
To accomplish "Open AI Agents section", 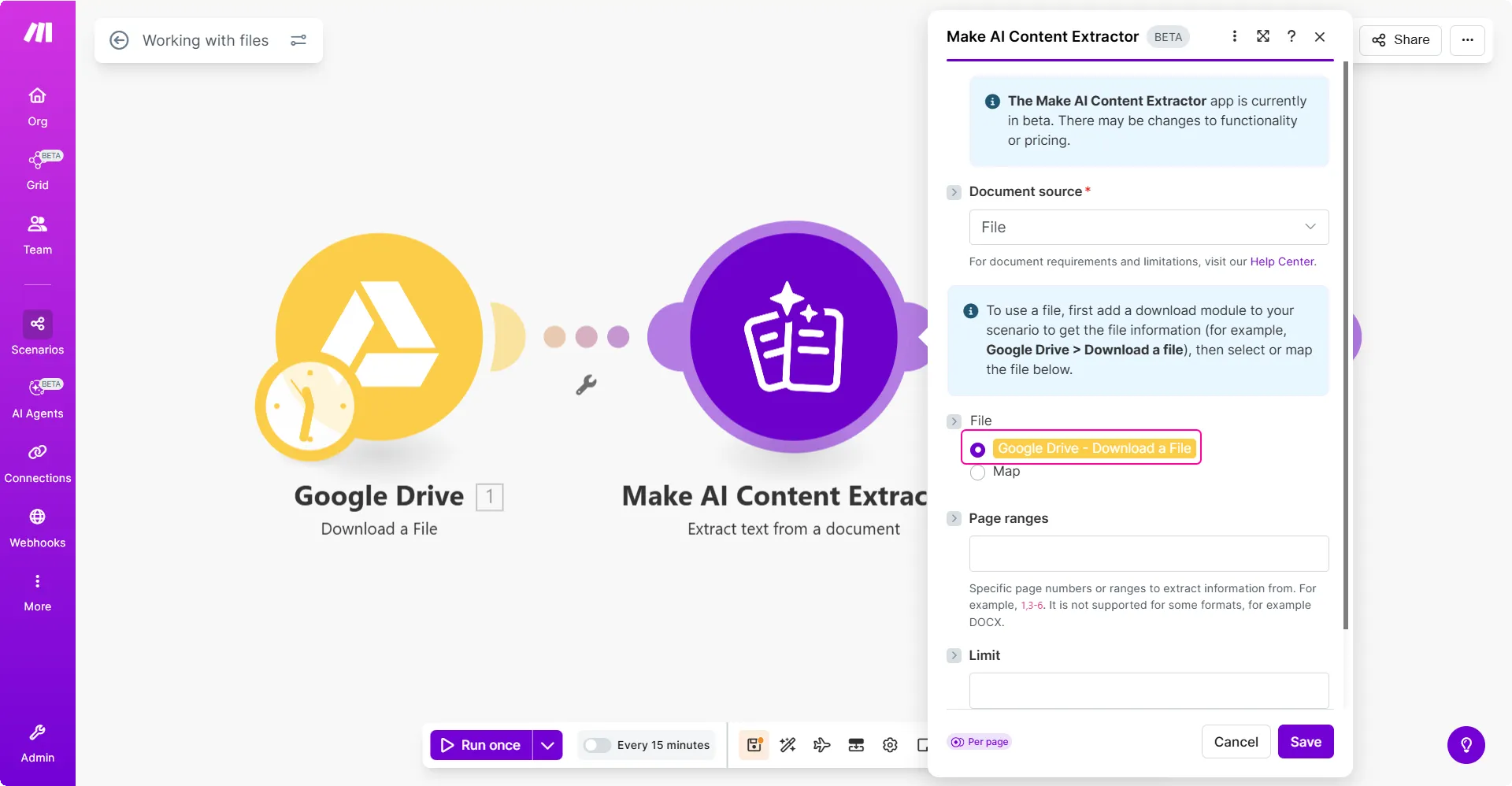I will point(38,399).
